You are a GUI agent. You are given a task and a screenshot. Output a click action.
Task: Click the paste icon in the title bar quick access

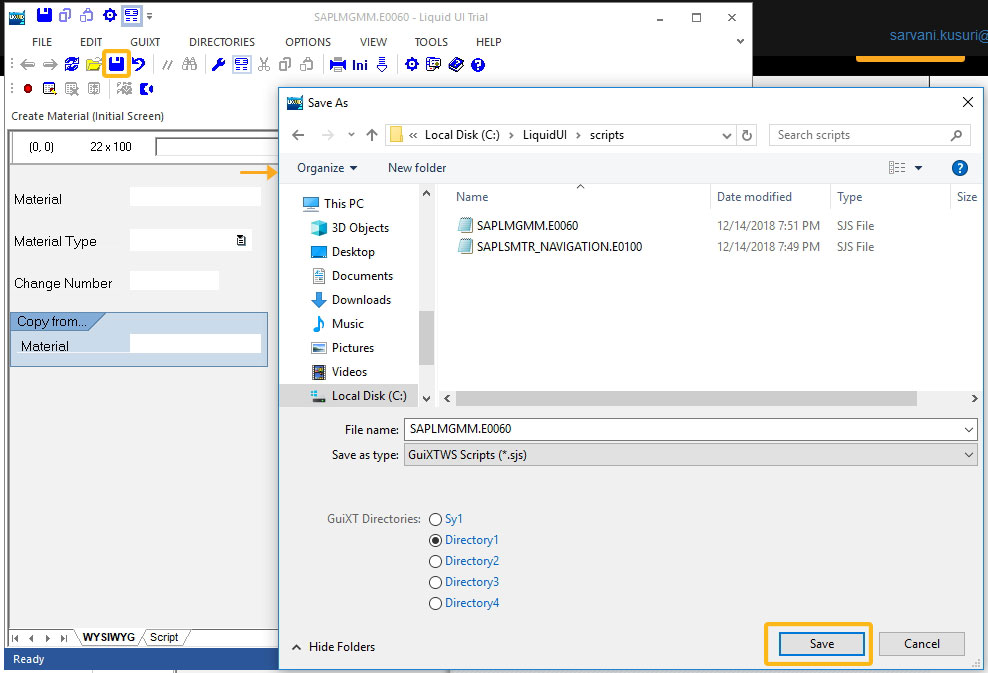(87, 15)
